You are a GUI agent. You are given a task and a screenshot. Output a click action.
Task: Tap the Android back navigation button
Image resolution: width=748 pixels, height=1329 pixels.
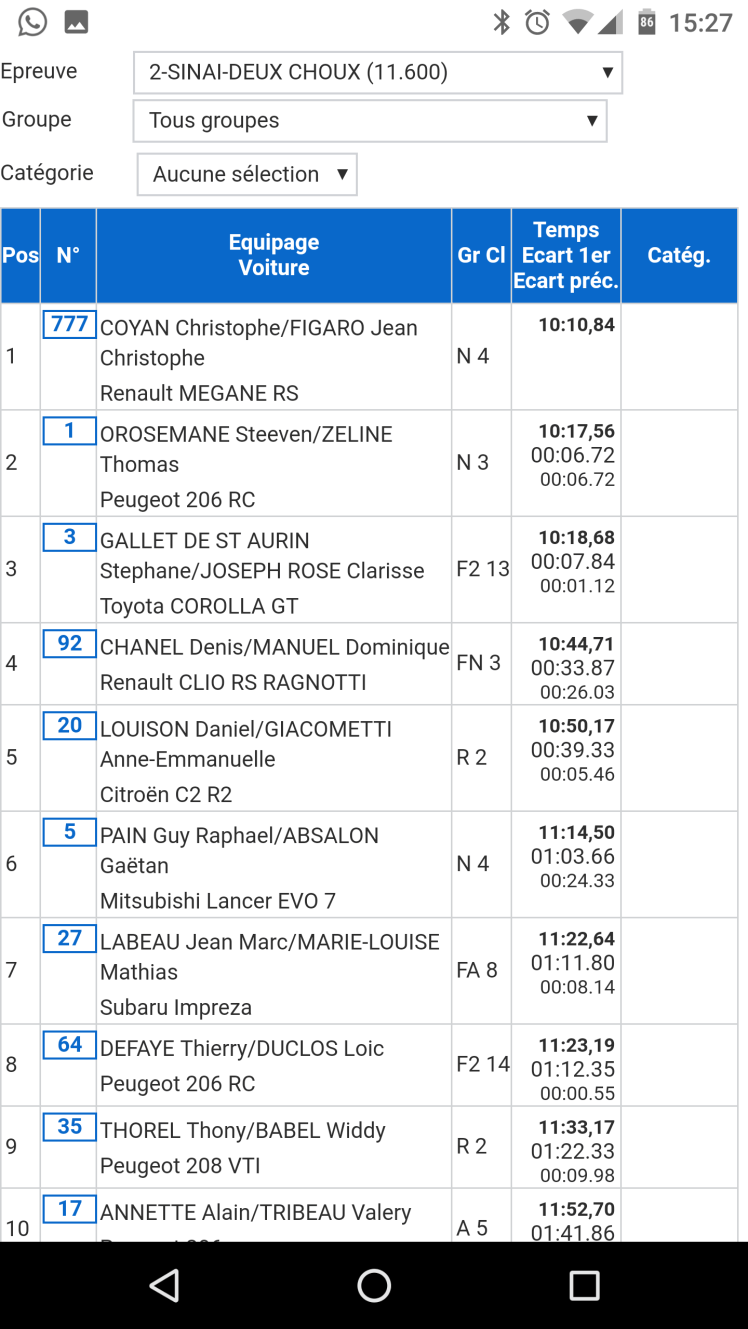coord(164,1285)
